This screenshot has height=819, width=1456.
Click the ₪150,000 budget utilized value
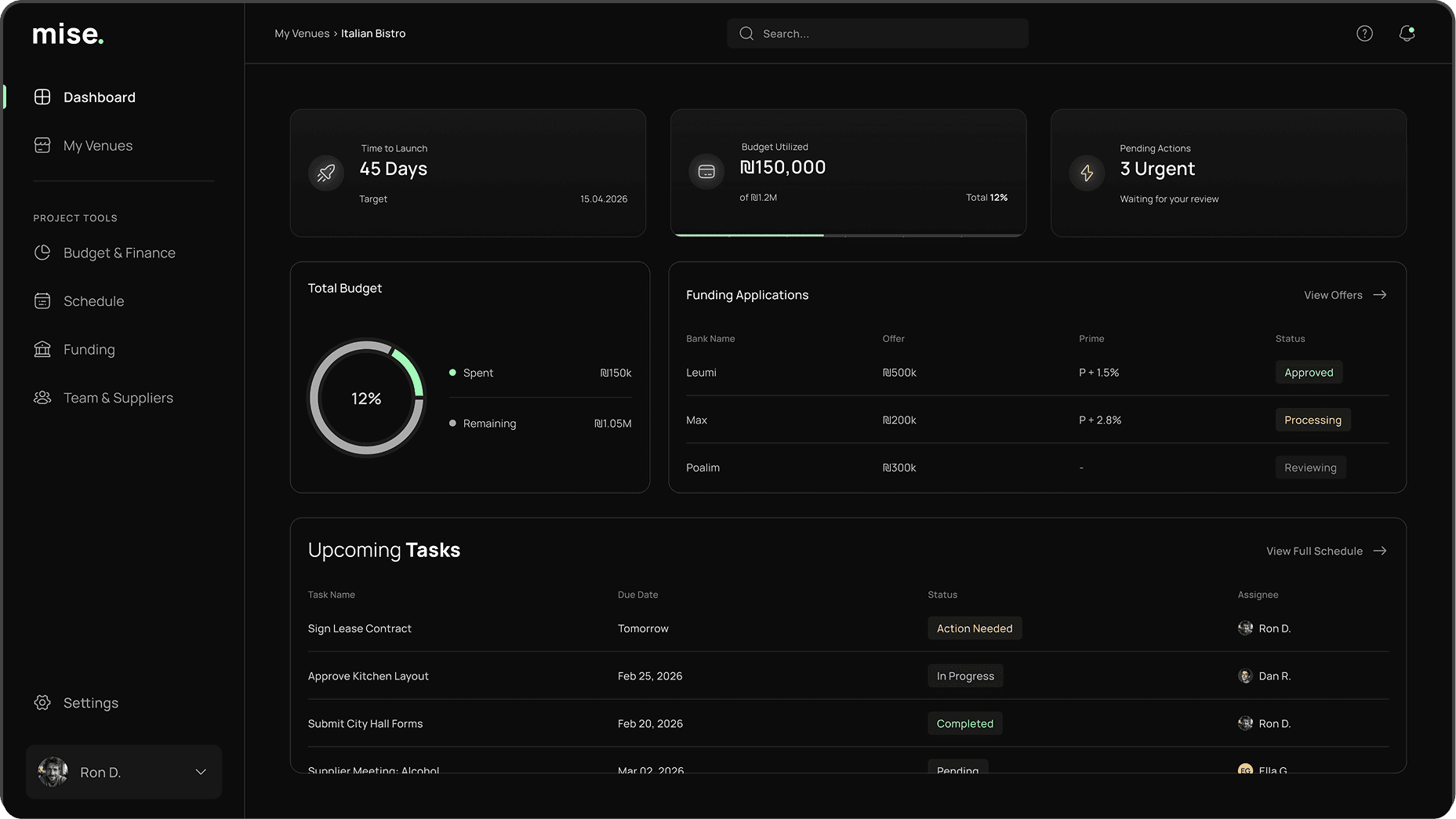tap(782, 167)
